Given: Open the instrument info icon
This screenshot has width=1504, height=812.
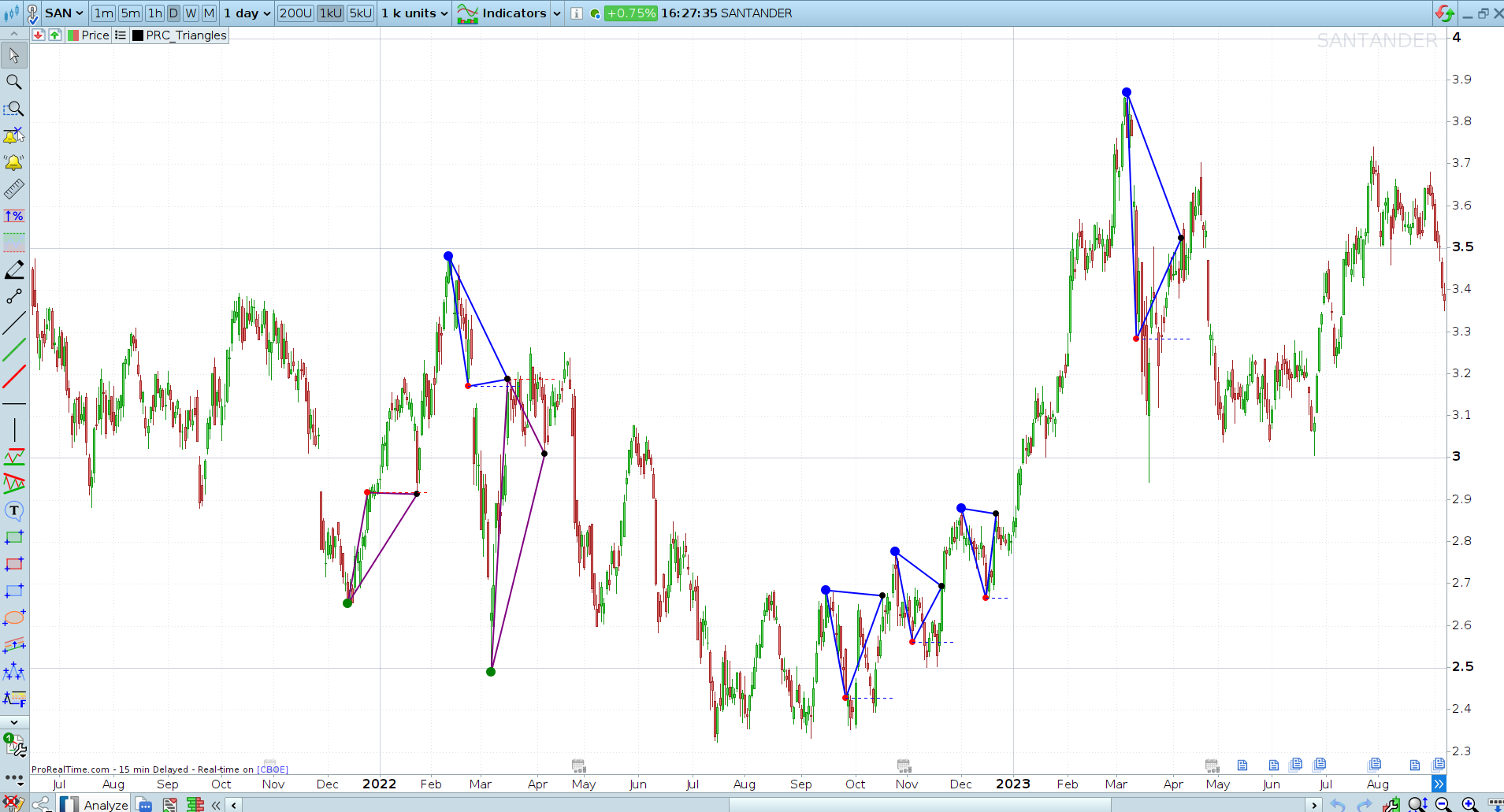Looking at the screenshot, I should 577,13.
